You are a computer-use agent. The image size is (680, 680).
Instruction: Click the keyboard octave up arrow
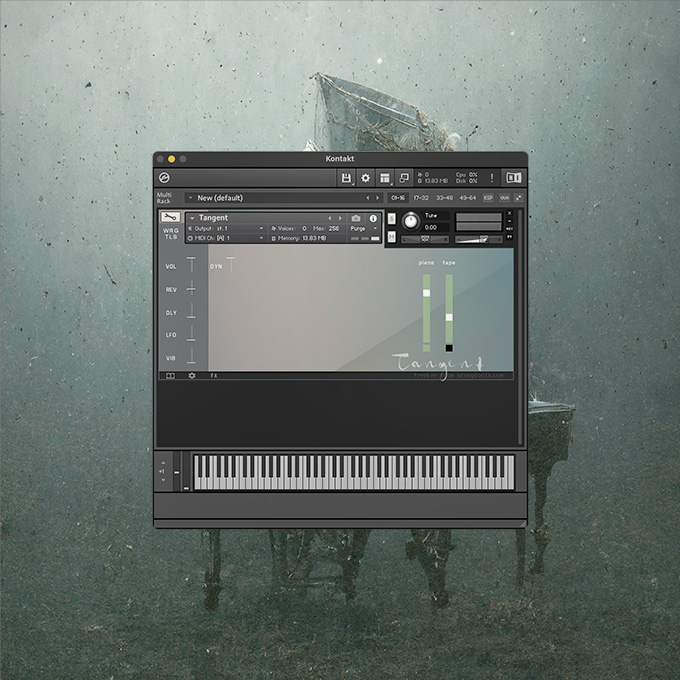(163, 463)
